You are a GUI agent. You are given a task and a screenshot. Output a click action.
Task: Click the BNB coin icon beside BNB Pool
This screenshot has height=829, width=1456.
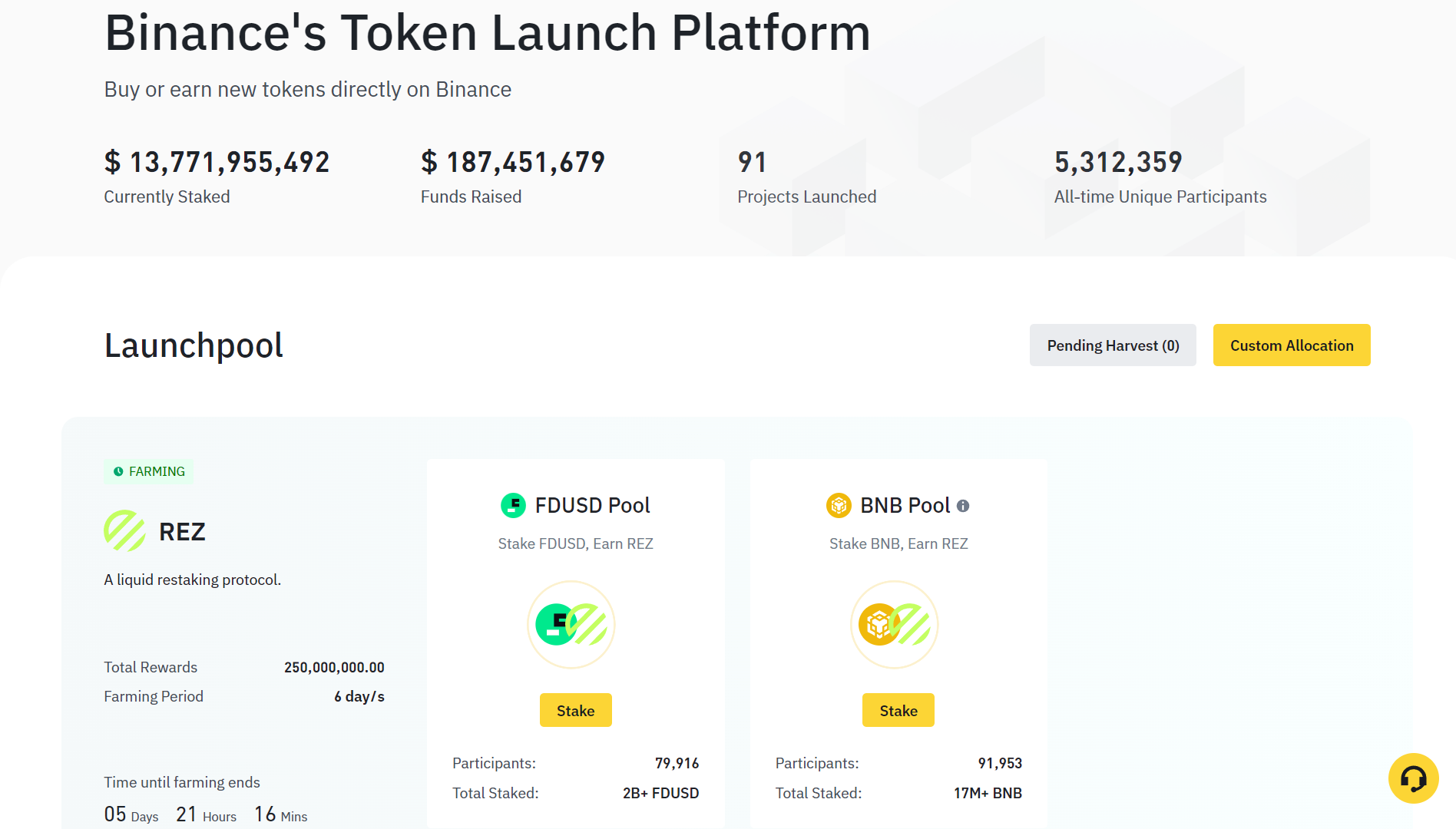click(x=839, y=505)
